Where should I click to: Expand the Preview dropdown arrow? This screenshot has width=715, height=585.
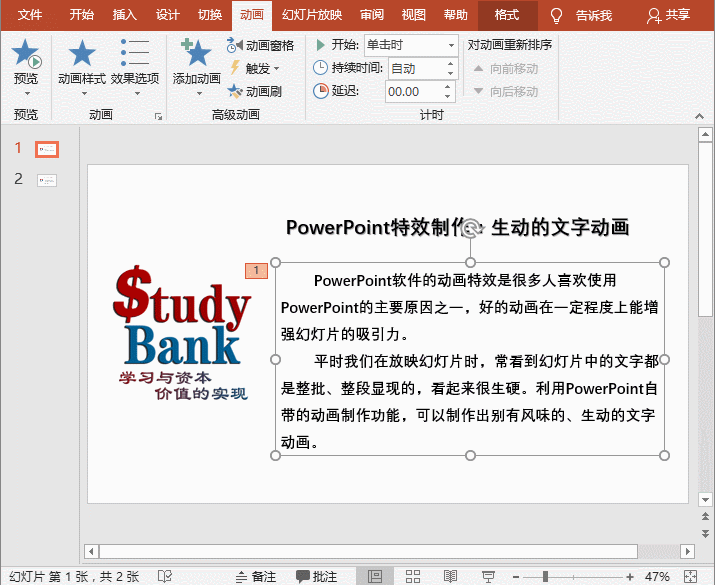pos(27,93)
